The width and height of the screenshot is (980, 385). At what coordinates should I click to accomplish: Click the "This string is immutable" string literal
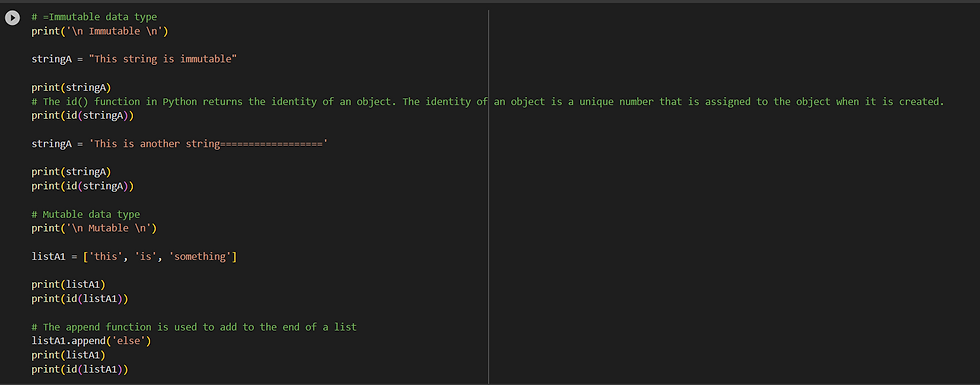162,59
